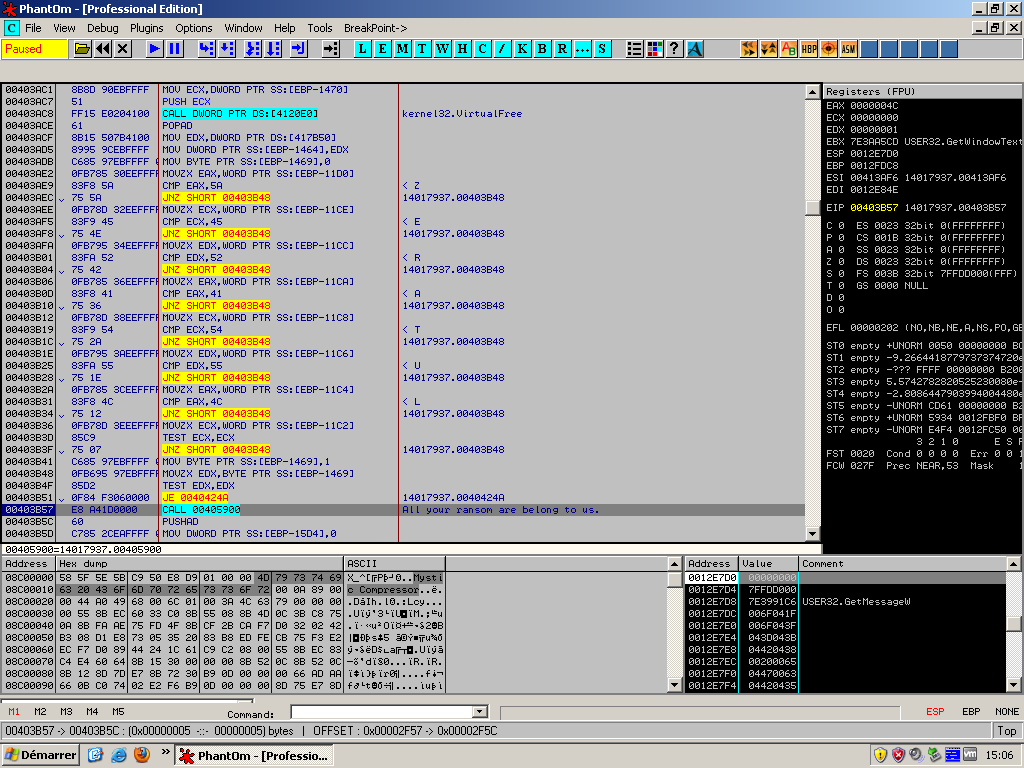
Task: Open Patches window with slash button
Action: pyautogui.click(x=502, y=49)
